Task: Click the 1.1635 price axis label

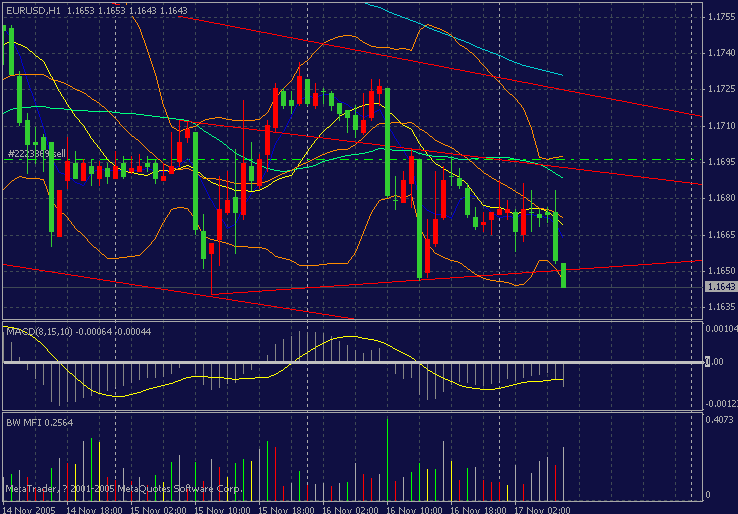Action: click(x=721, y=307)
